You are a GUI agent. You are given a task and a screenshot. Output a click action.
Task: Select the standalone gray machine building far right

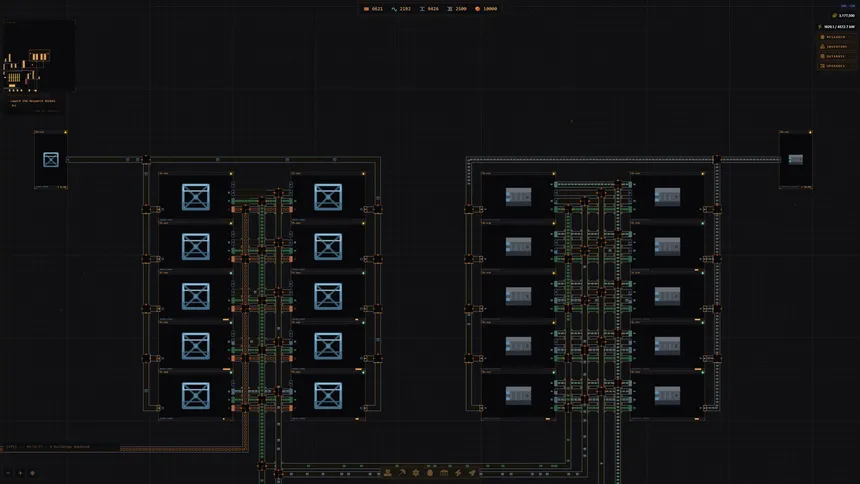796,160
